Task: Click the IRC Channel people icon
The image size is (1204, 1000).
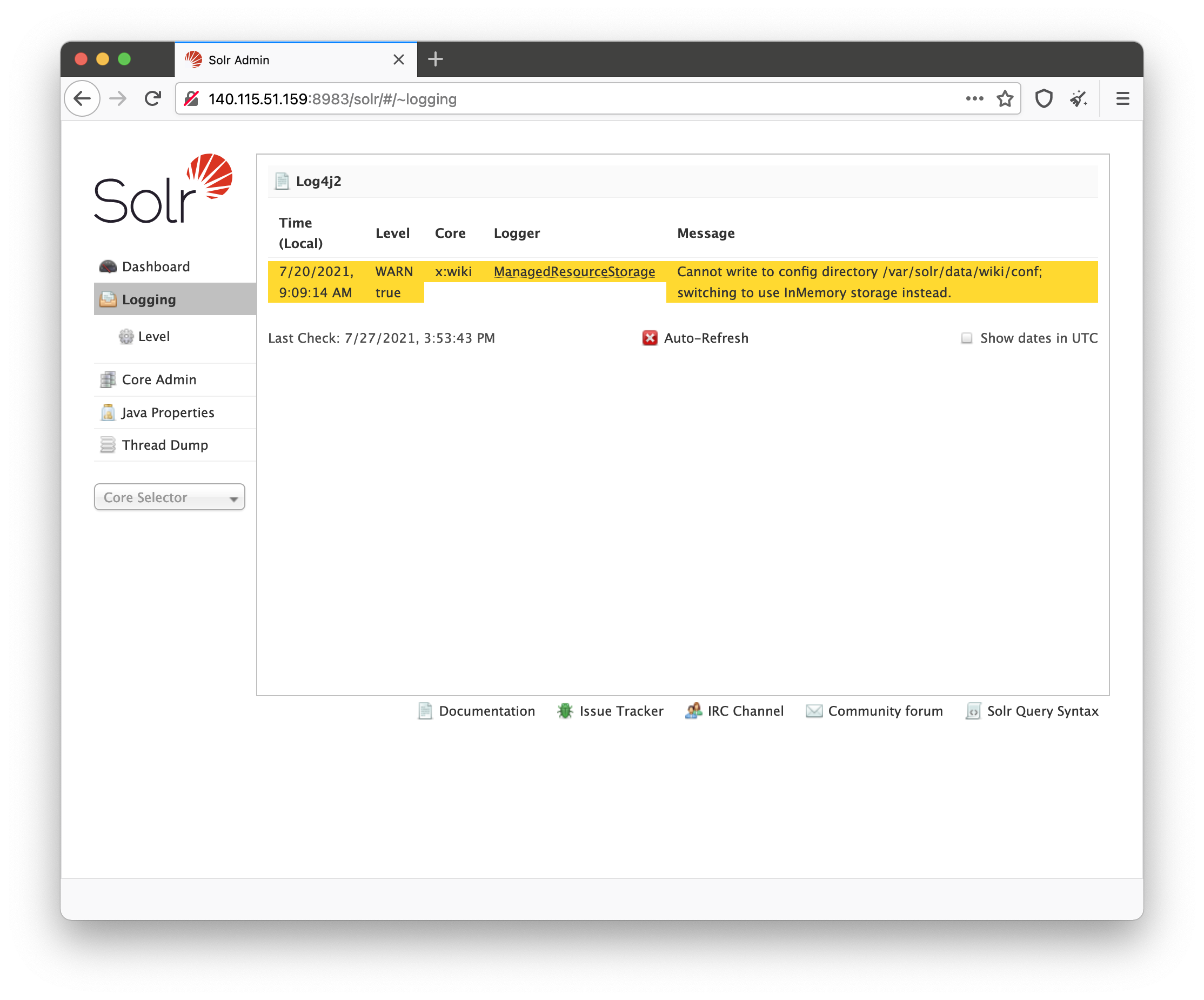Action: (x=693, y=710)
